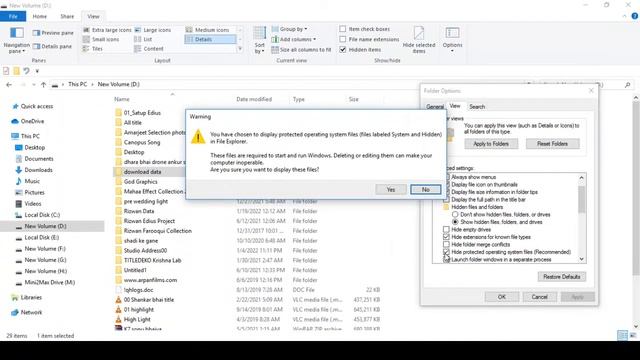Click the search magnifier icon
The width and height of the screenshot is (640, 360).
pyautogui.click(x=627, y=84)
